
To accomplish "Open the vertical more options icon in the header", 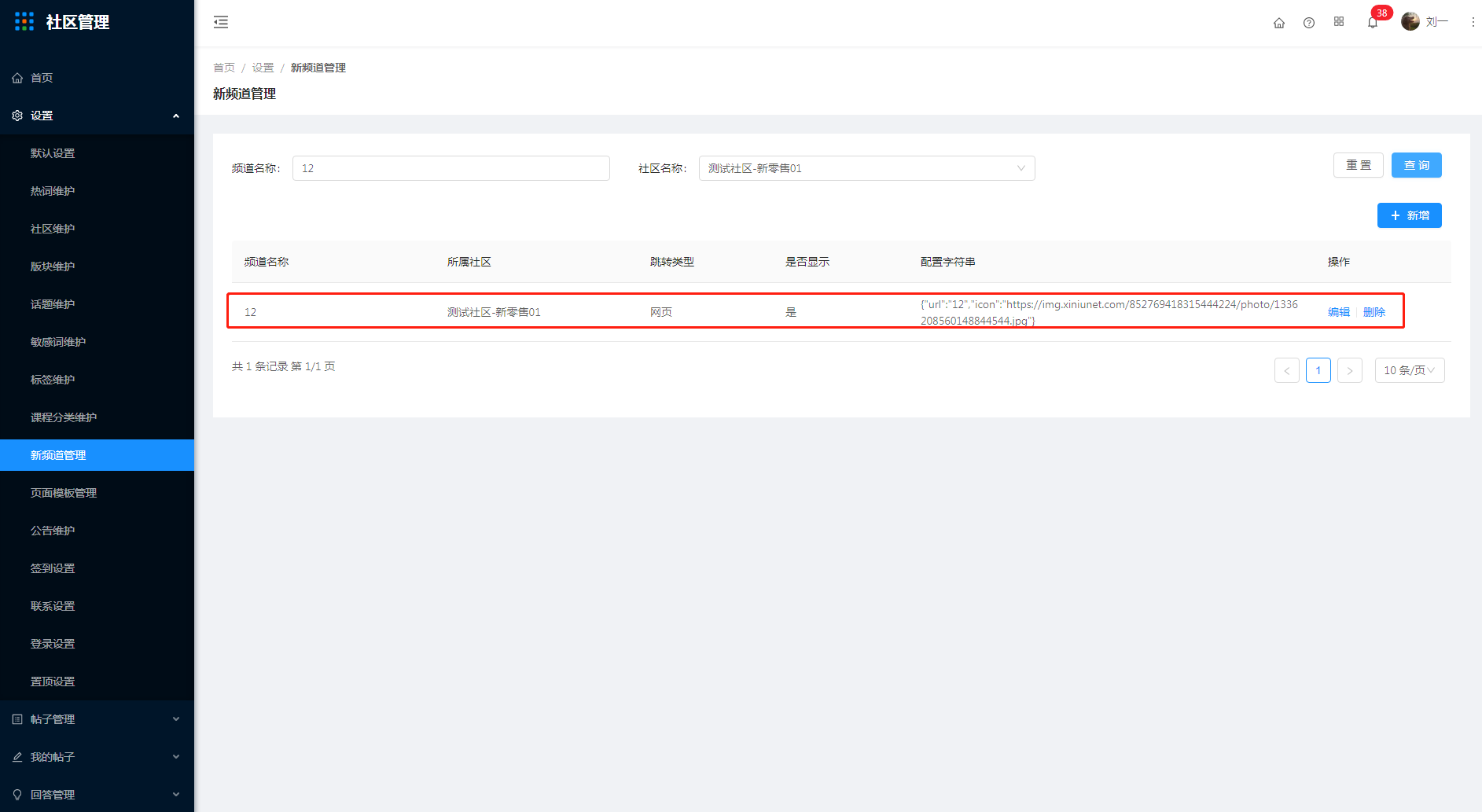I will coord(1473,22).
